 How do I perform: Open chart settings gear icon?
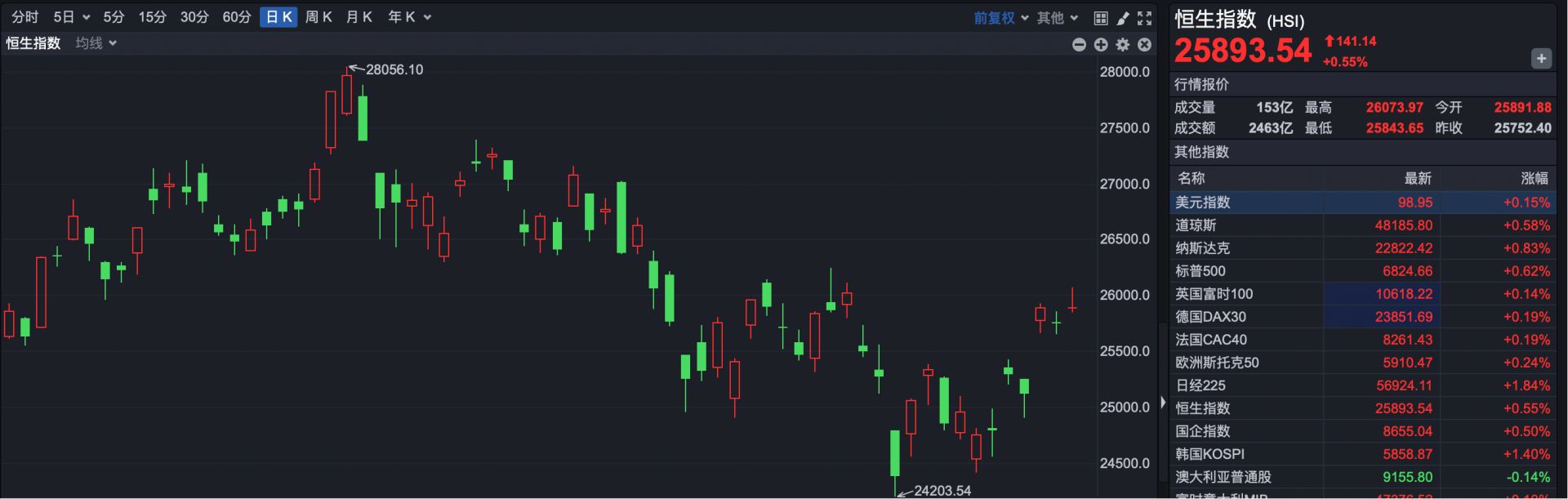tap(1123, 45)
